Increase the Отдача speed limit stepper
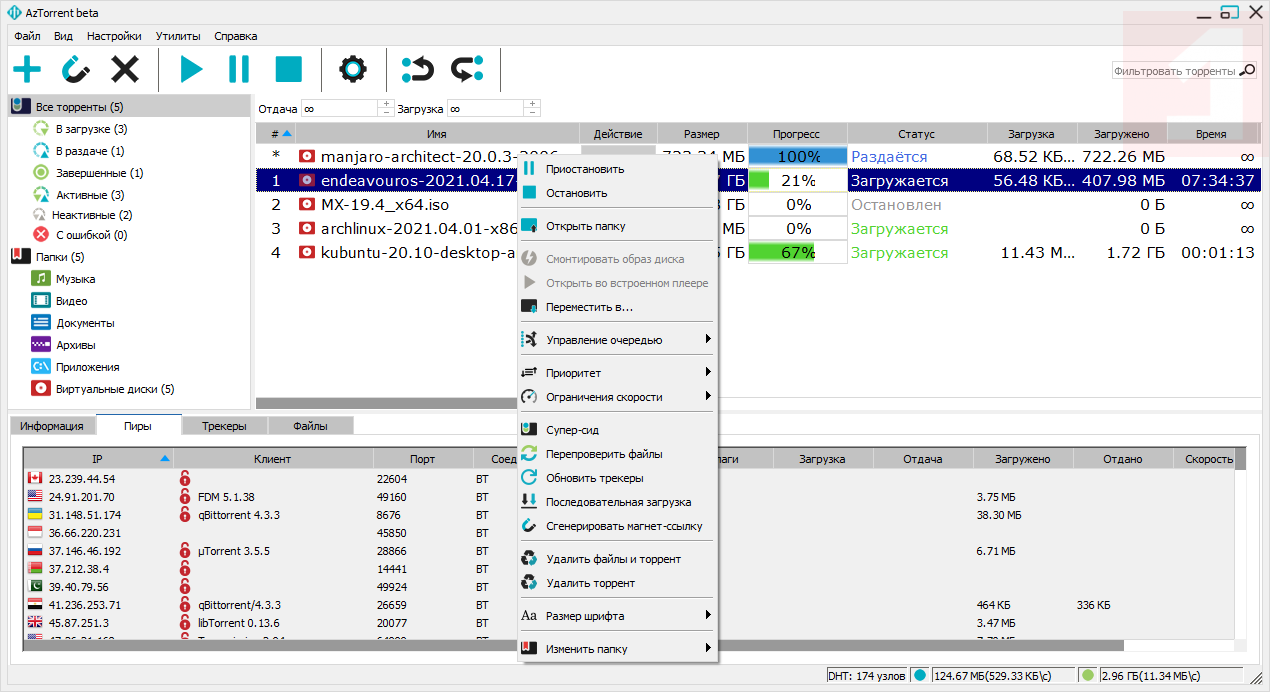 [386, 104]
